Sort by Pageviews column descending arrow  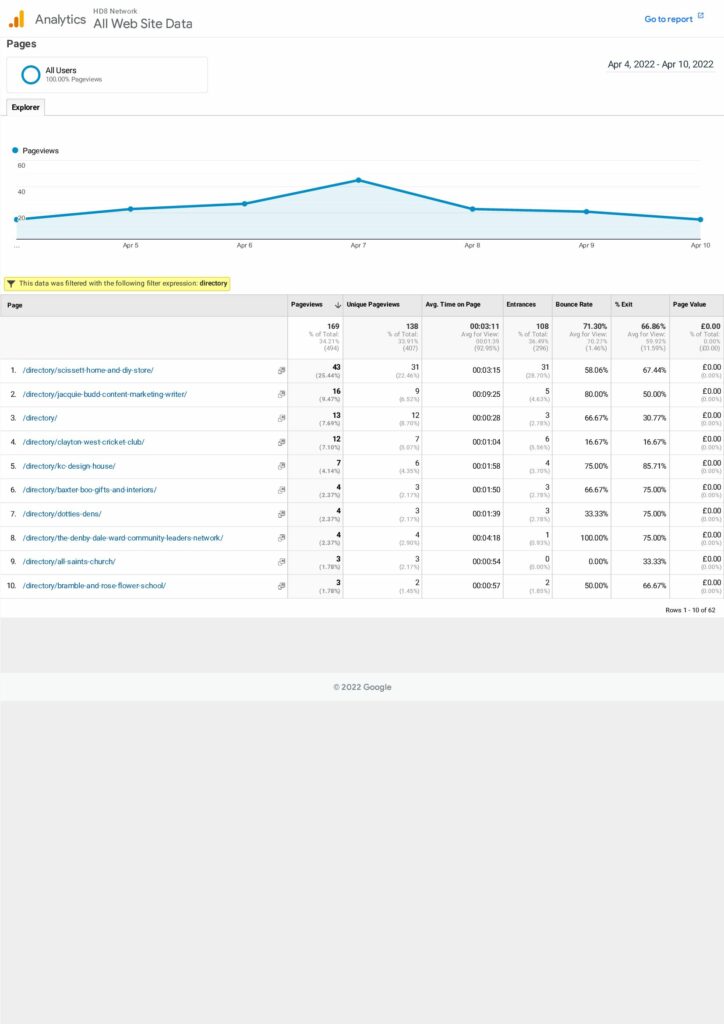point(337,305)
